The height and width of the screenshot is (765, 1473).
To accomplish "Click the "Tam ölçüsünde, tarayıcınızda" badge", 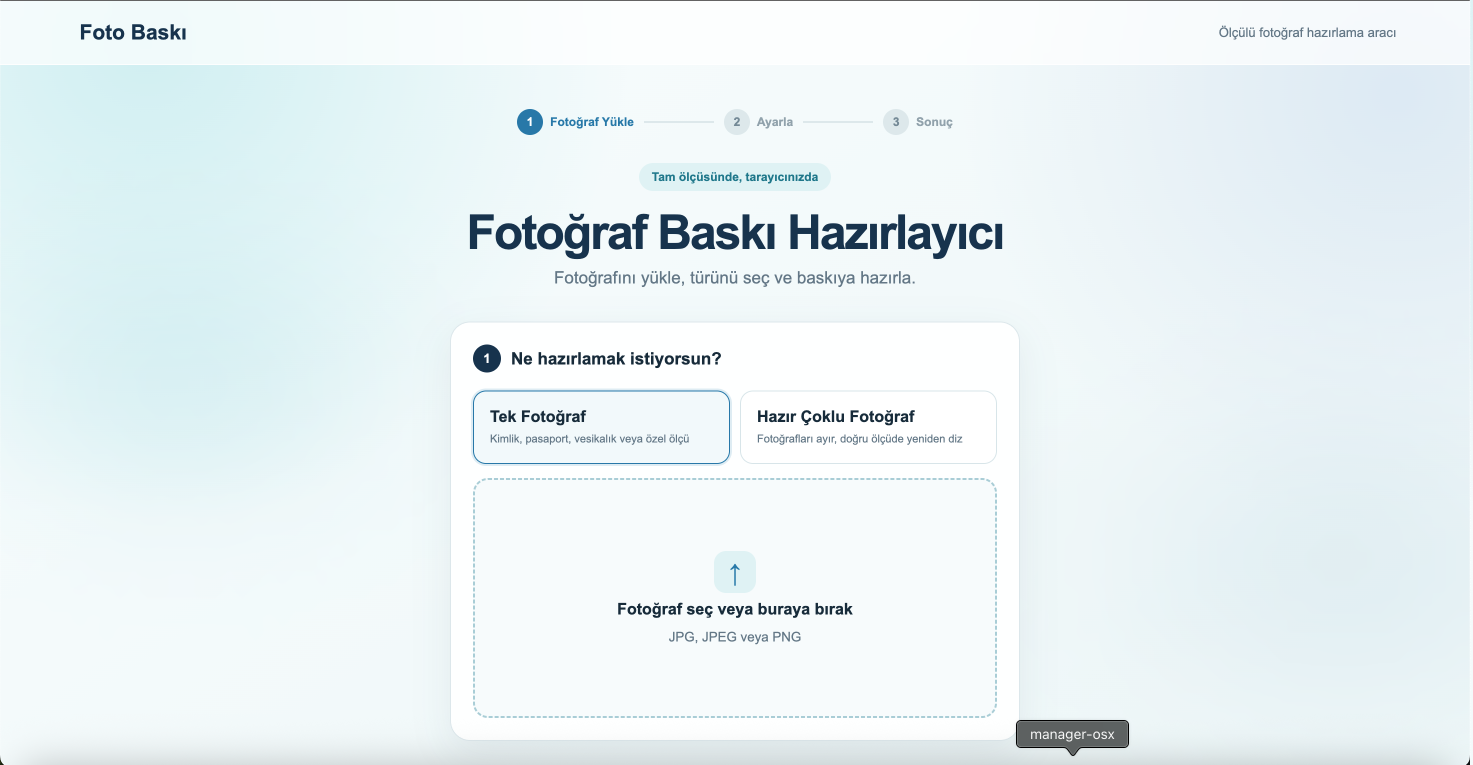I will (x=735, y=177).
